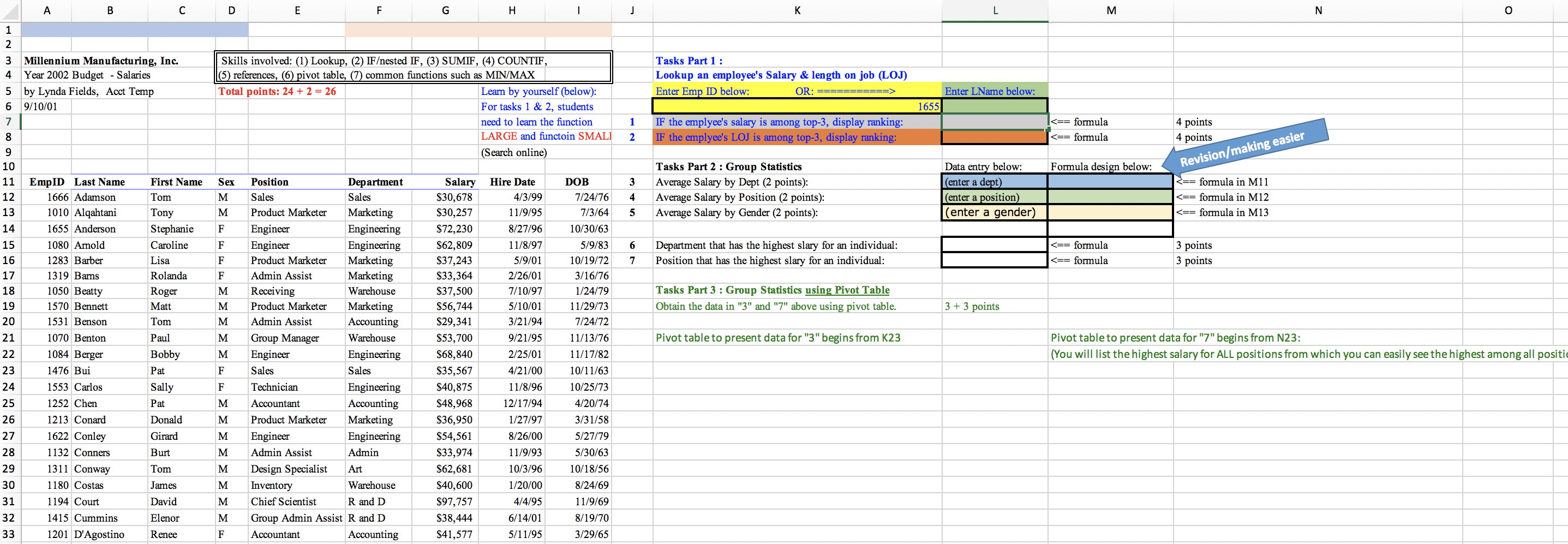1568x544 pixels.
Task: Click 'Enter LName below:' label
Action: pos(990,91)
